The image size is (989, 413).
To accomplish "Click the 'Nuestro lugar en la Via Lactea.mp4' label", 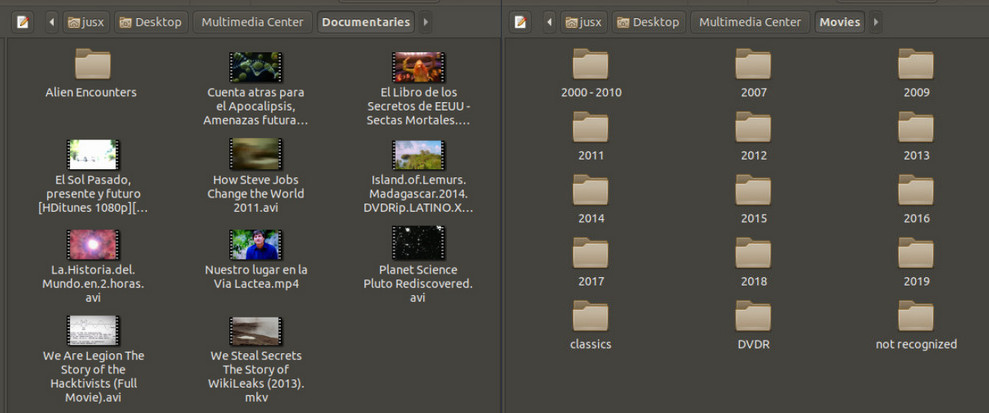I will point(255,276).
